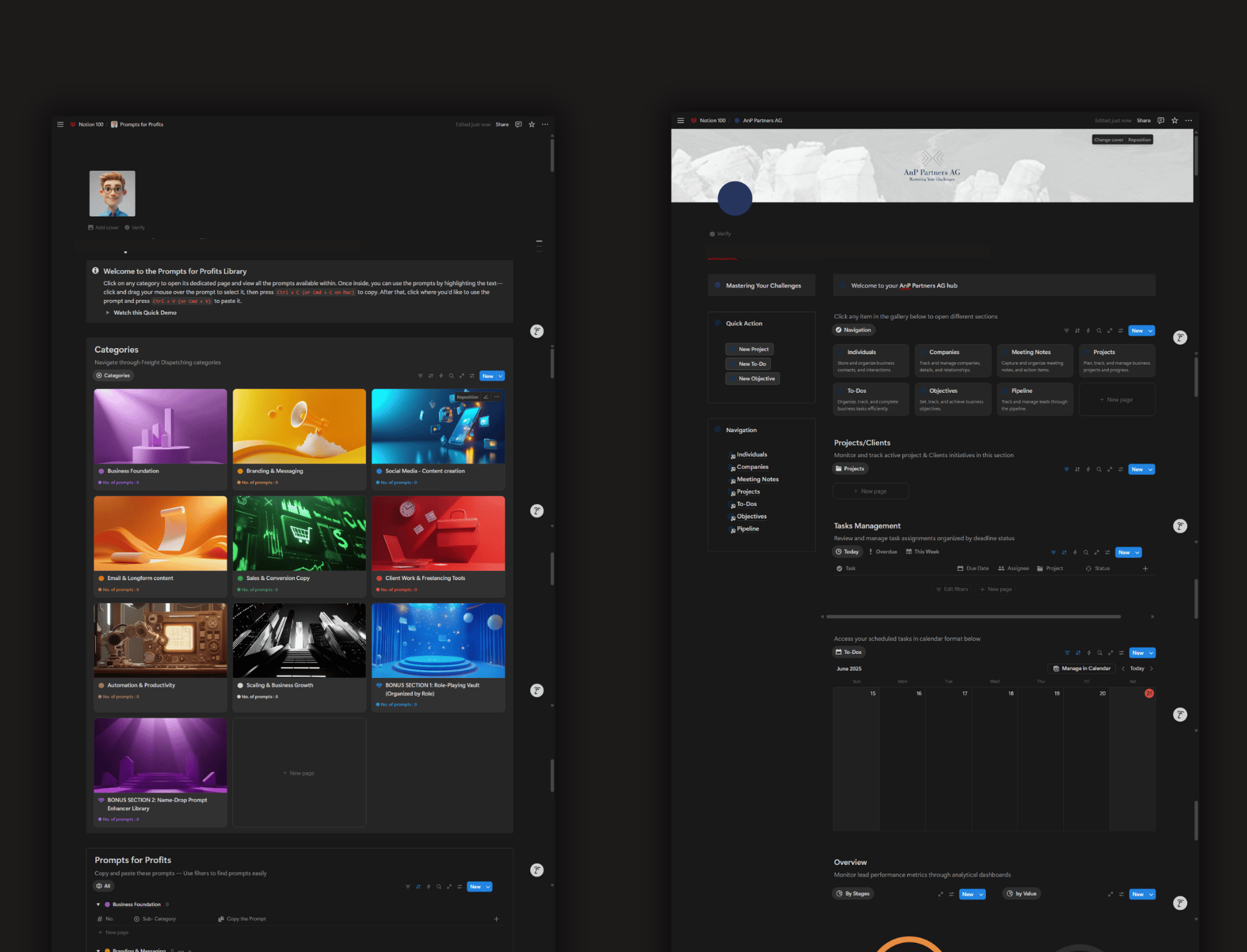
Task: Go to previous period in To-Dos calendar
Action: 1123,669
